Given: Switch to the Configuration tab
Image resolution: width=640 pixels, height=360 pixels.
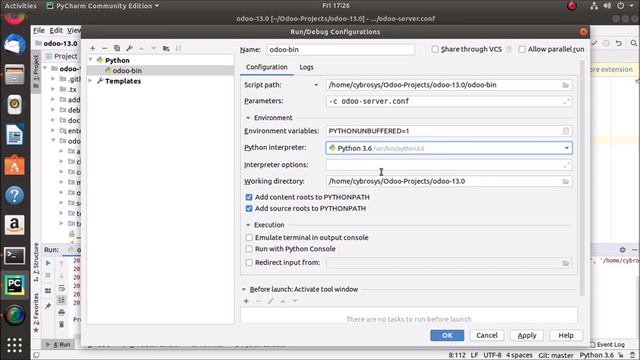Looking at the screenshot, I should 267,67.
